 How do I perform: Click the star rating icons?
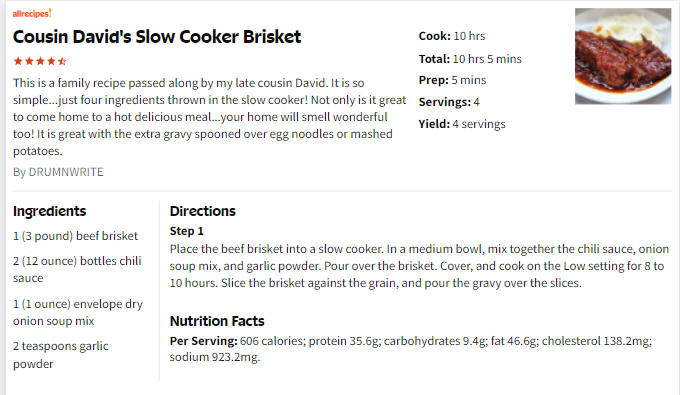point(40,61)
